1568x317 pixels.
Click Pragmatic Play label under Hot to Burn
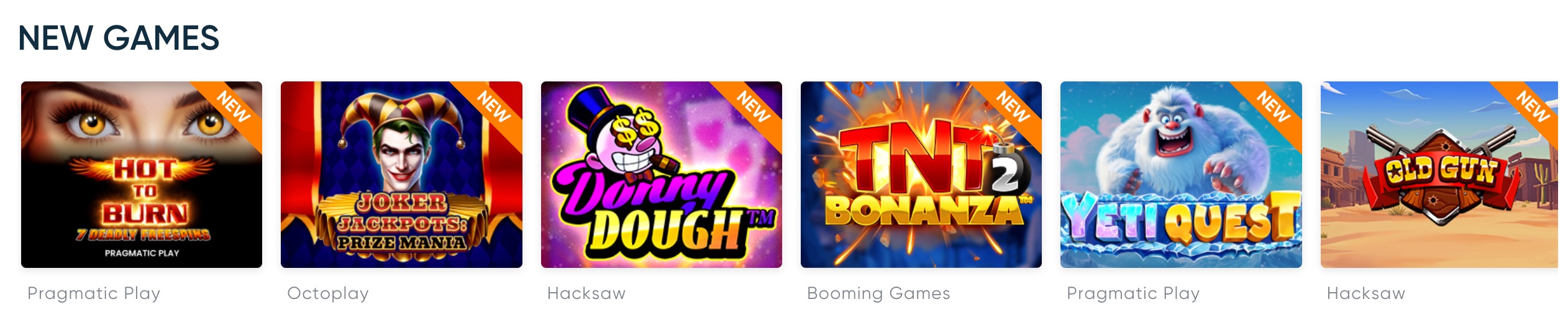pos(94,293)
